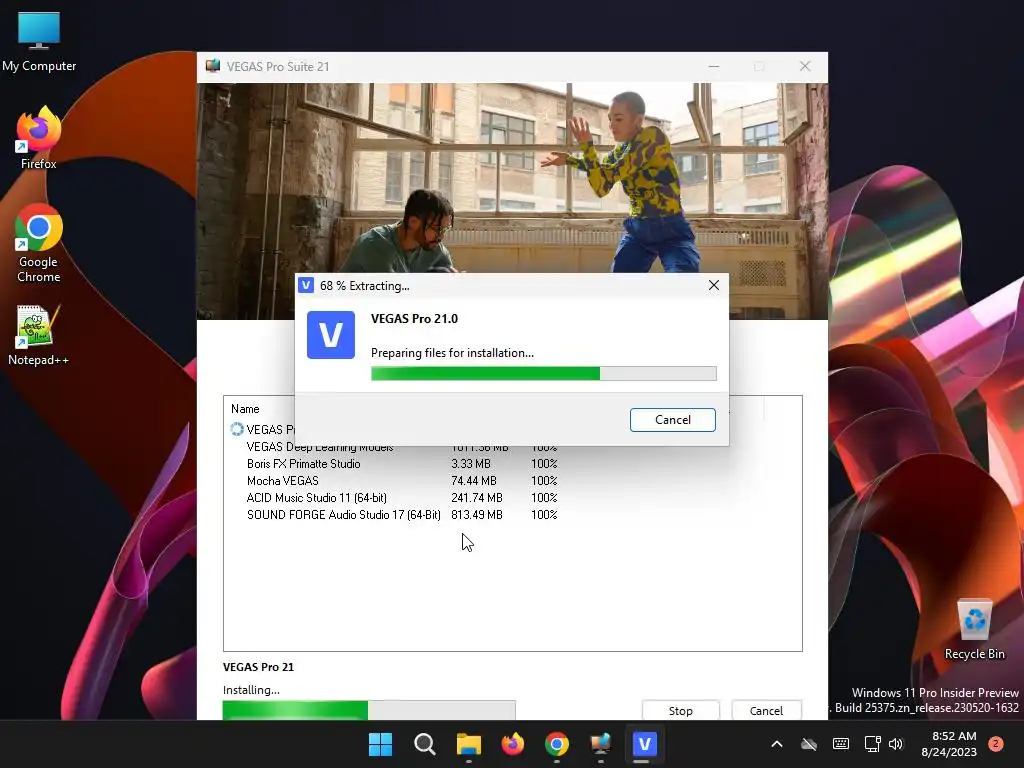1024x768 pixels.
Task: Open Google Chrome desktop shortcut
Action: 39,243
